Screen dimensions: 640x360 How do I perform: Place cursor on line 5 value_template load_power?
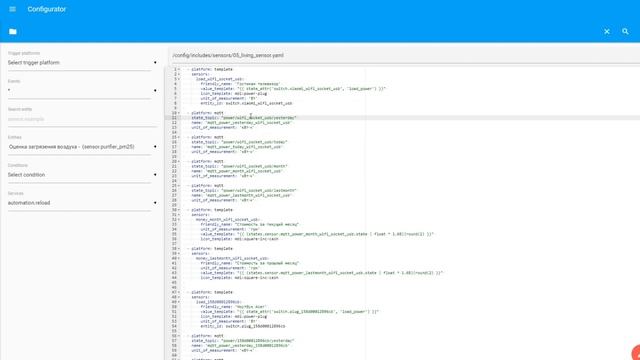point(293,89)
